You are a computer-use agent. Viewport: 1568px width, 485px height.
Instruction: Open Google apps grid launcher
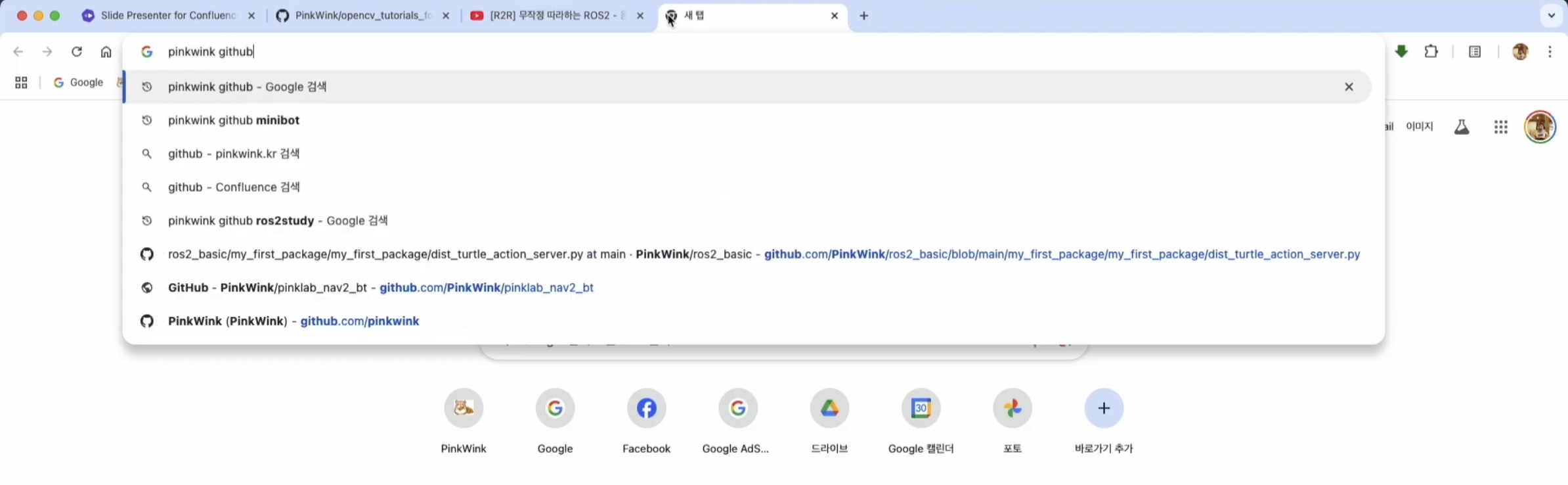tap(1500, 127)
